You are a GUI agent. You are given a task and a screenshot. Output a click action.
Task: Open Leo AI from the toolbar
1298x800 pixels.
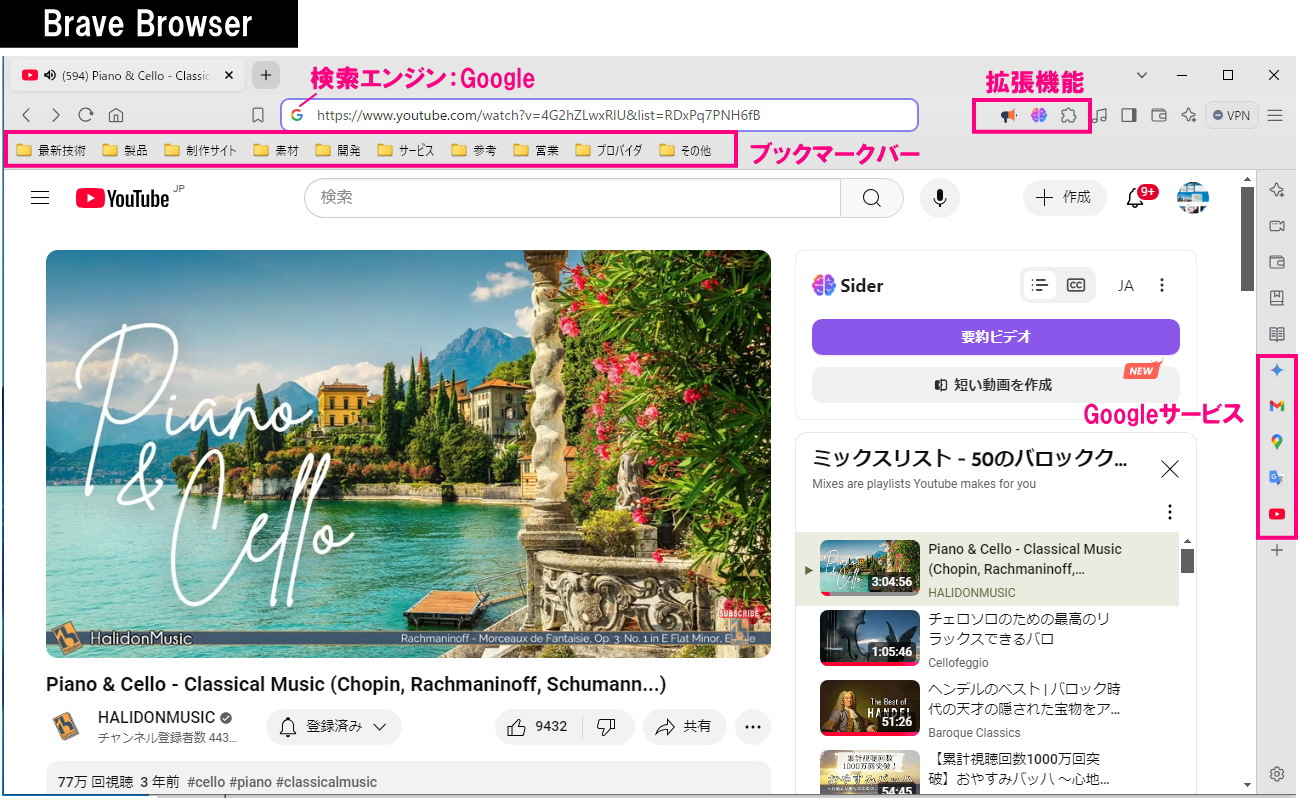coord(1188,115)
